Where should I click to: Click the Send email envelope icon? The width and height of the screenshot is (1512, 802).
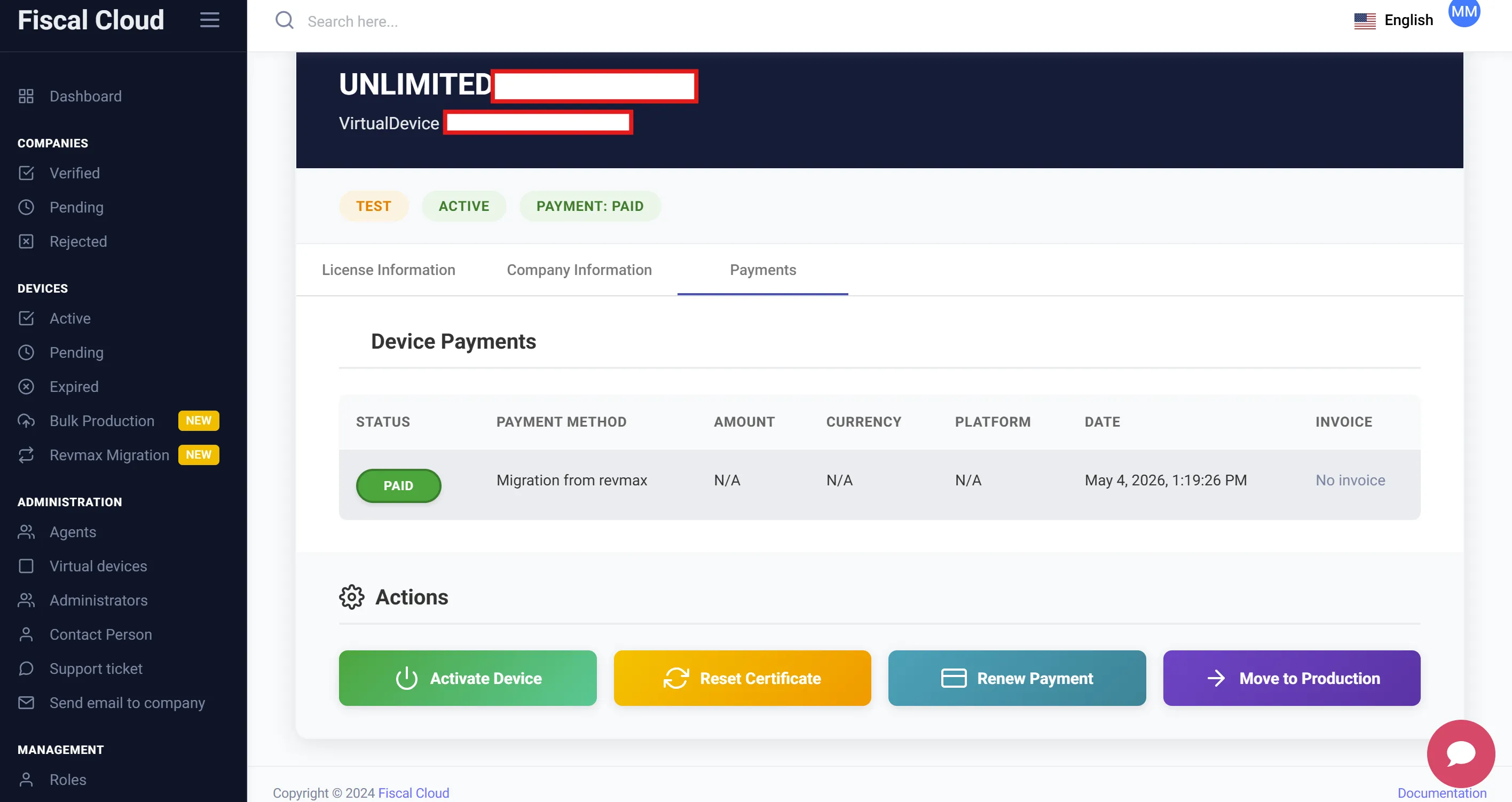[26, 703]
